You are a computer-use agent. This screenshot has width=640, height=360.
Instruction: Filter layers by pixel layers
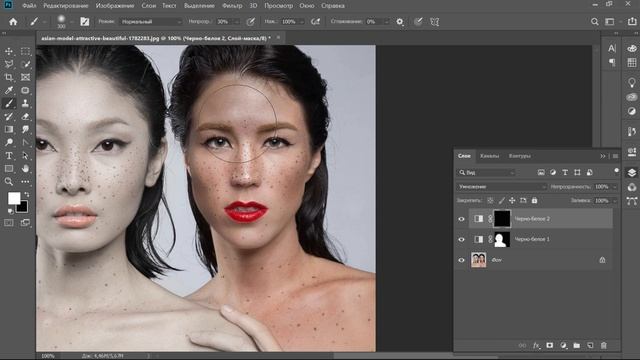click(541, 173)
